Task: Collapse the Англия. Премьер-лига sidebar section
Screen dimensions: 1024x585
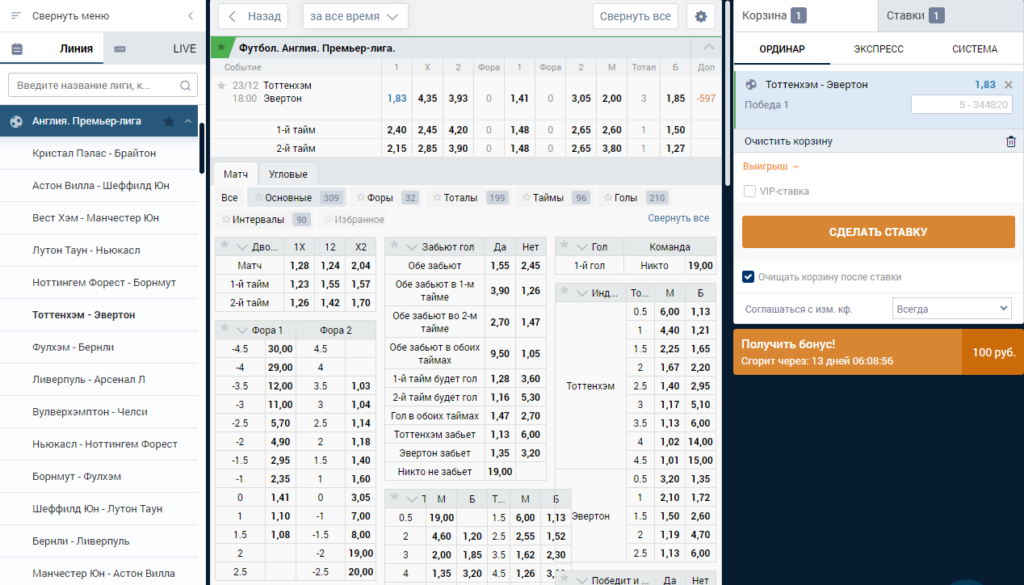Action: 187,121
